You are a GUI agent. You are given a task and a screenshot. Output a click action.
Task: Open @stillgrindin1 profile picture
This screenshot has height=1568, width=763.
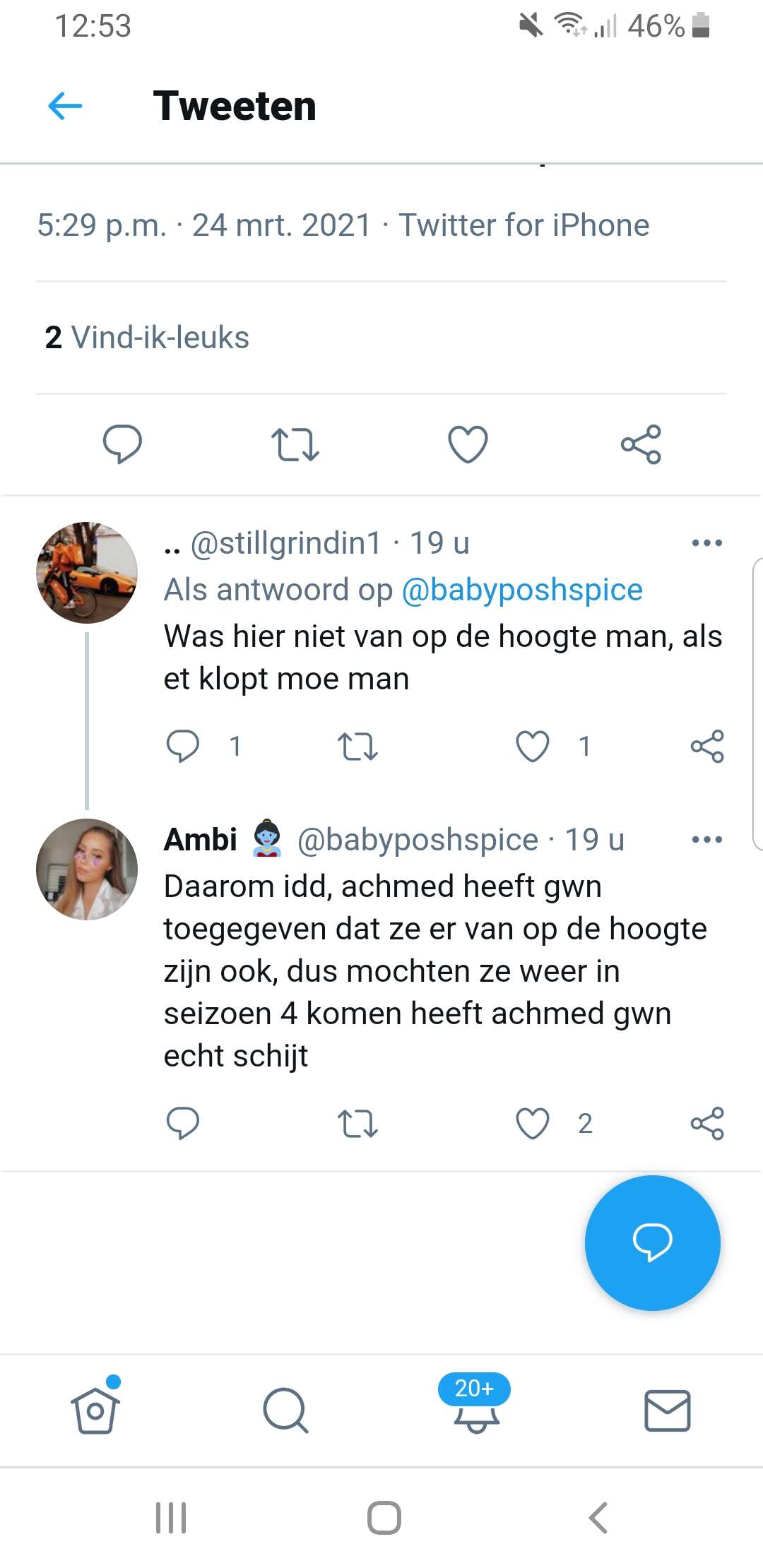[x=87, y=573]
